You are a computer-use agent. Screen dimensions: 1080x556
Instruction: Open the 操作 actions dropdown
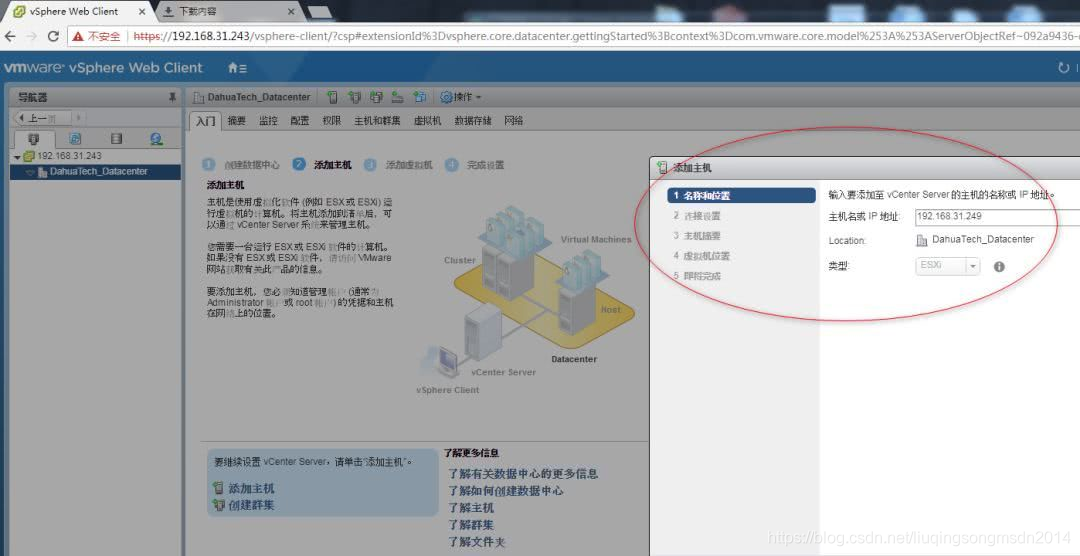461,97
